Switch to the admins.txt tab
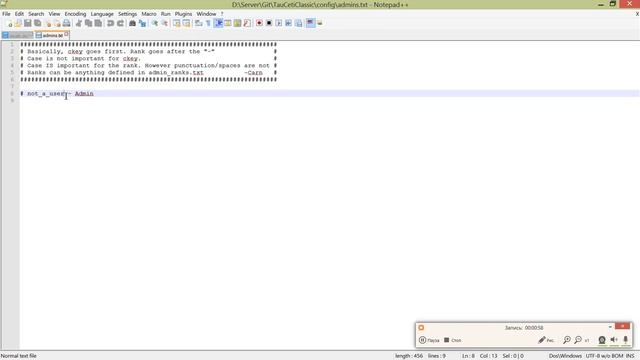Image resolution: width=640 pixels, height=360 pixels. pyautogui.click(x=52, y=36)
